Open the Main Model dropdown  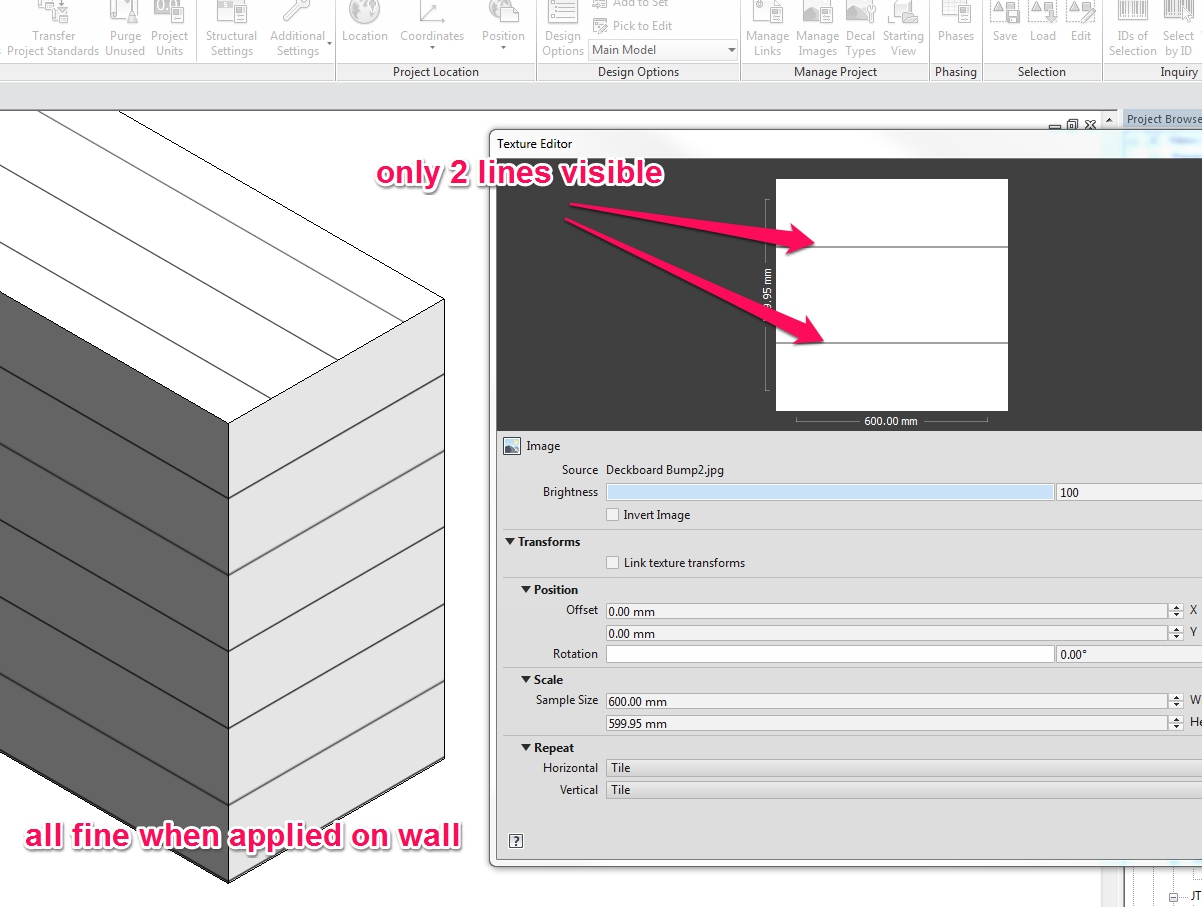pyautogui.click(x=730, y=49)
